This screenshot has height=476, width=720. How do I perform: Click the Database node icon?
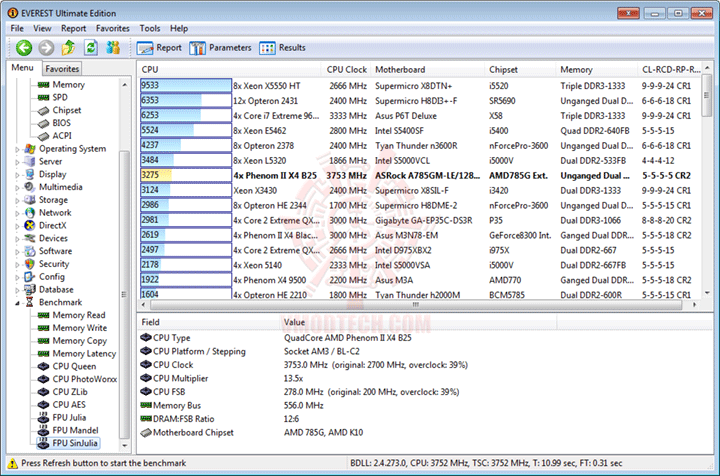(30, 290)
